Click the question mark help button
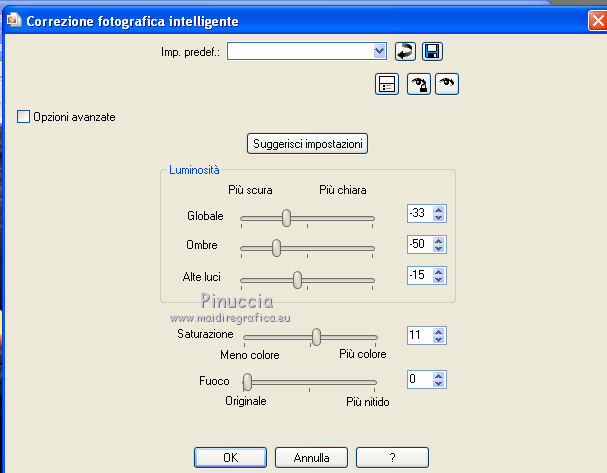 click(392, 458)
